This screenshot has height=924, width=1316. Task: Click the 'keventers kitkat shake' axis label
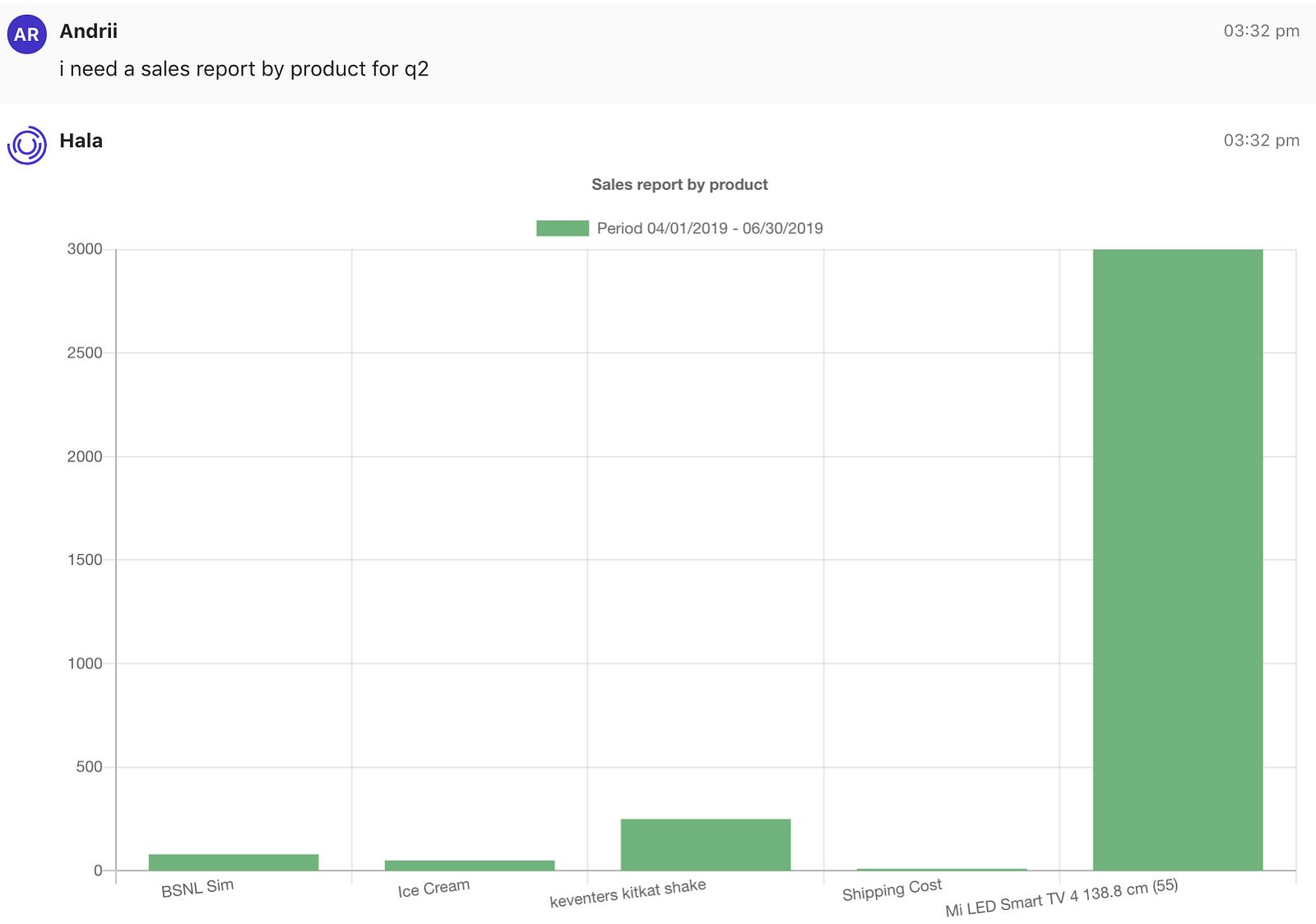point(628,894)
